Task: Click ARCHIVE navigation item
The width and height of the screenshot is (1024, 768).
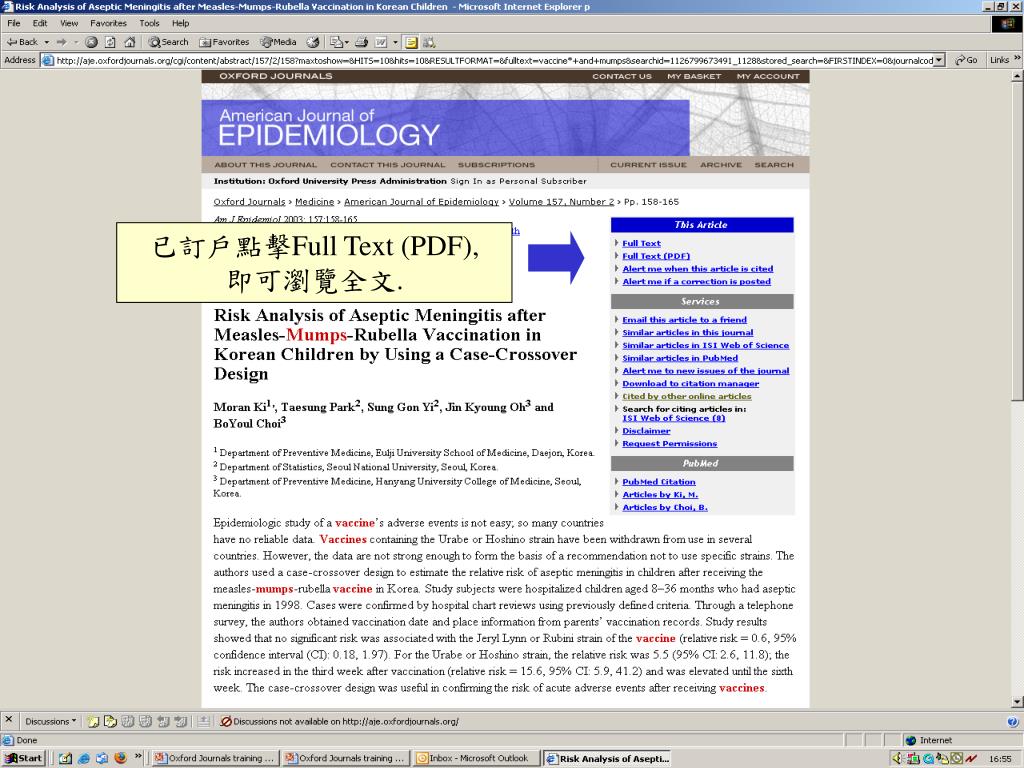Action: pyautogui.click(x=720, y=165)
